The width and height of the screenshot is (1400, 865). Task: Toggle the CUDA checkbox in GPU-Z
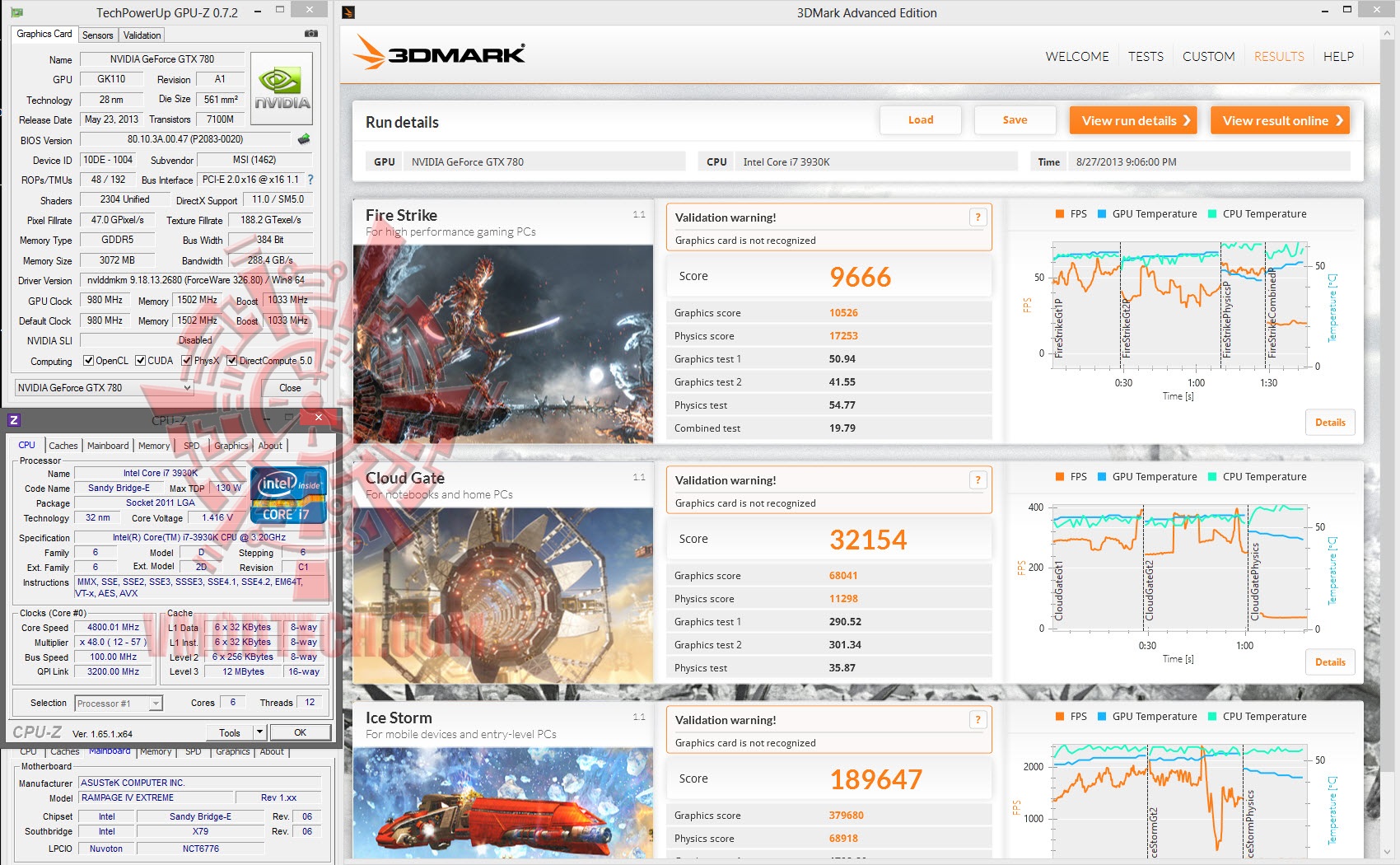tap(140, 361)
